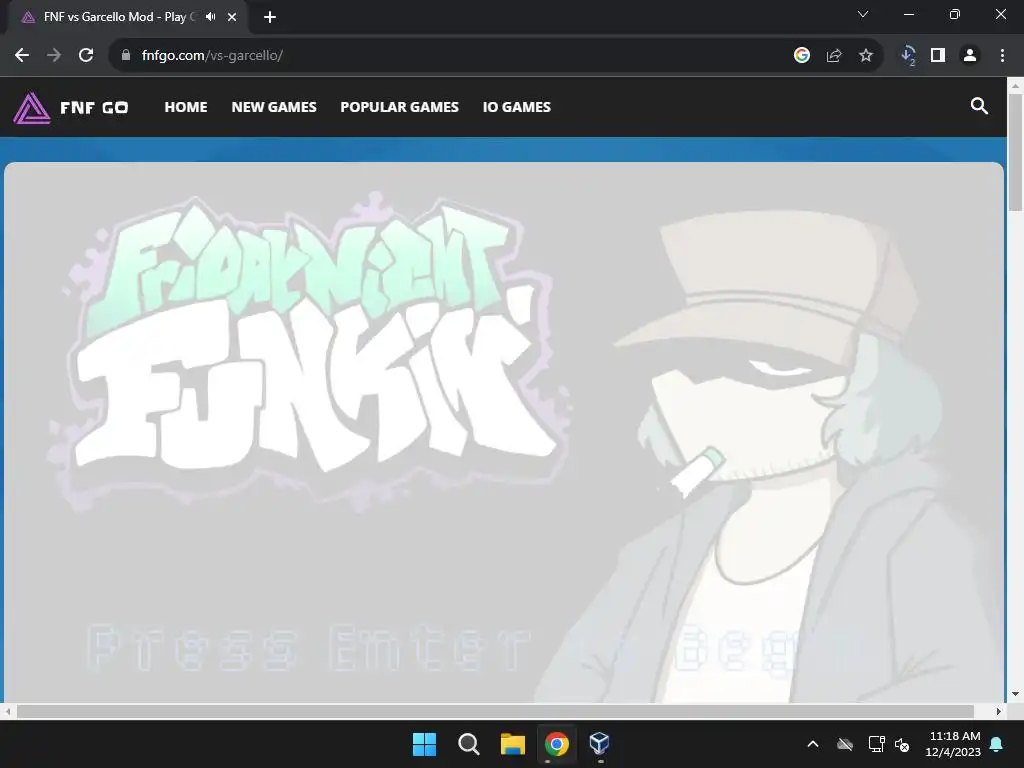This screenshot has height=768, width=1024.
Task: Click the FNF GO site name text
Action: pyautogui.click(x=94, y=108)
